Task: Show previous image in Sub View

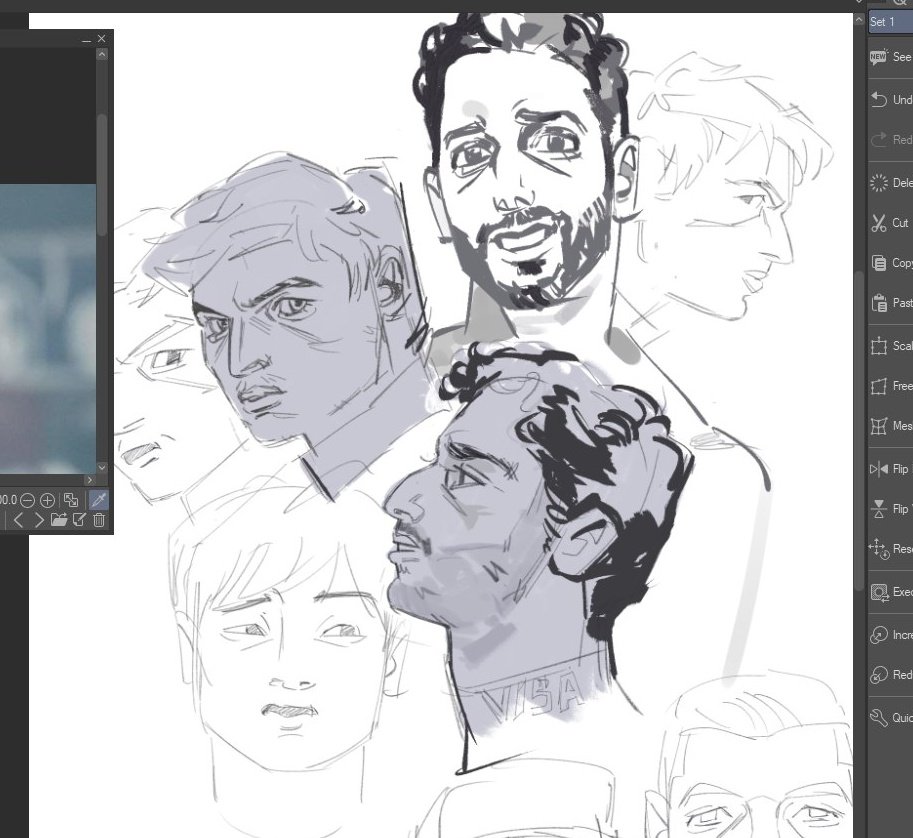Action: click(x=18, y=520)
